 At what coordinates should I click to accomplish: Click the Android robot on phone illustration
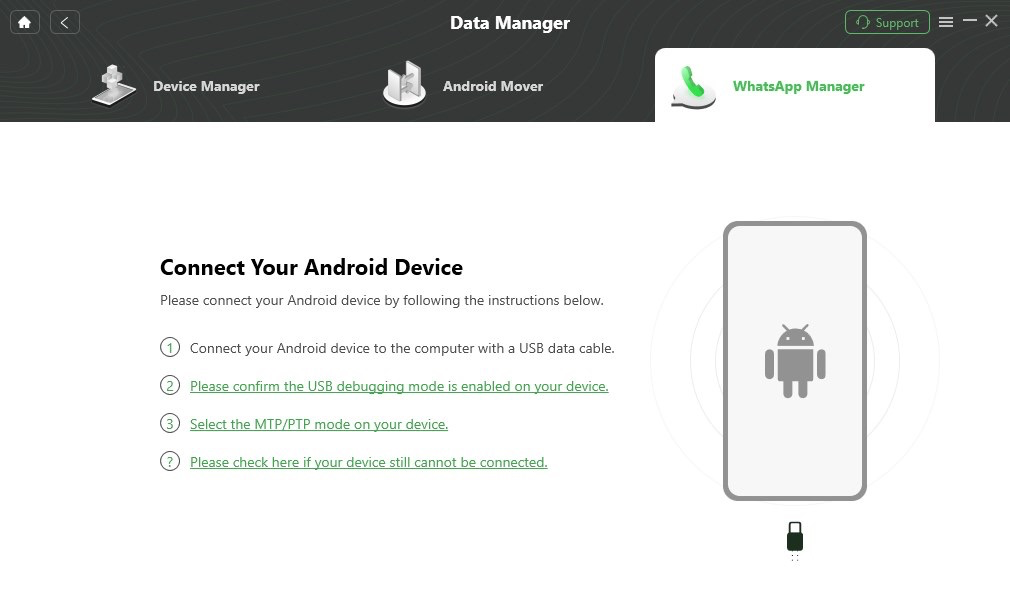click(x=795, y=361)
